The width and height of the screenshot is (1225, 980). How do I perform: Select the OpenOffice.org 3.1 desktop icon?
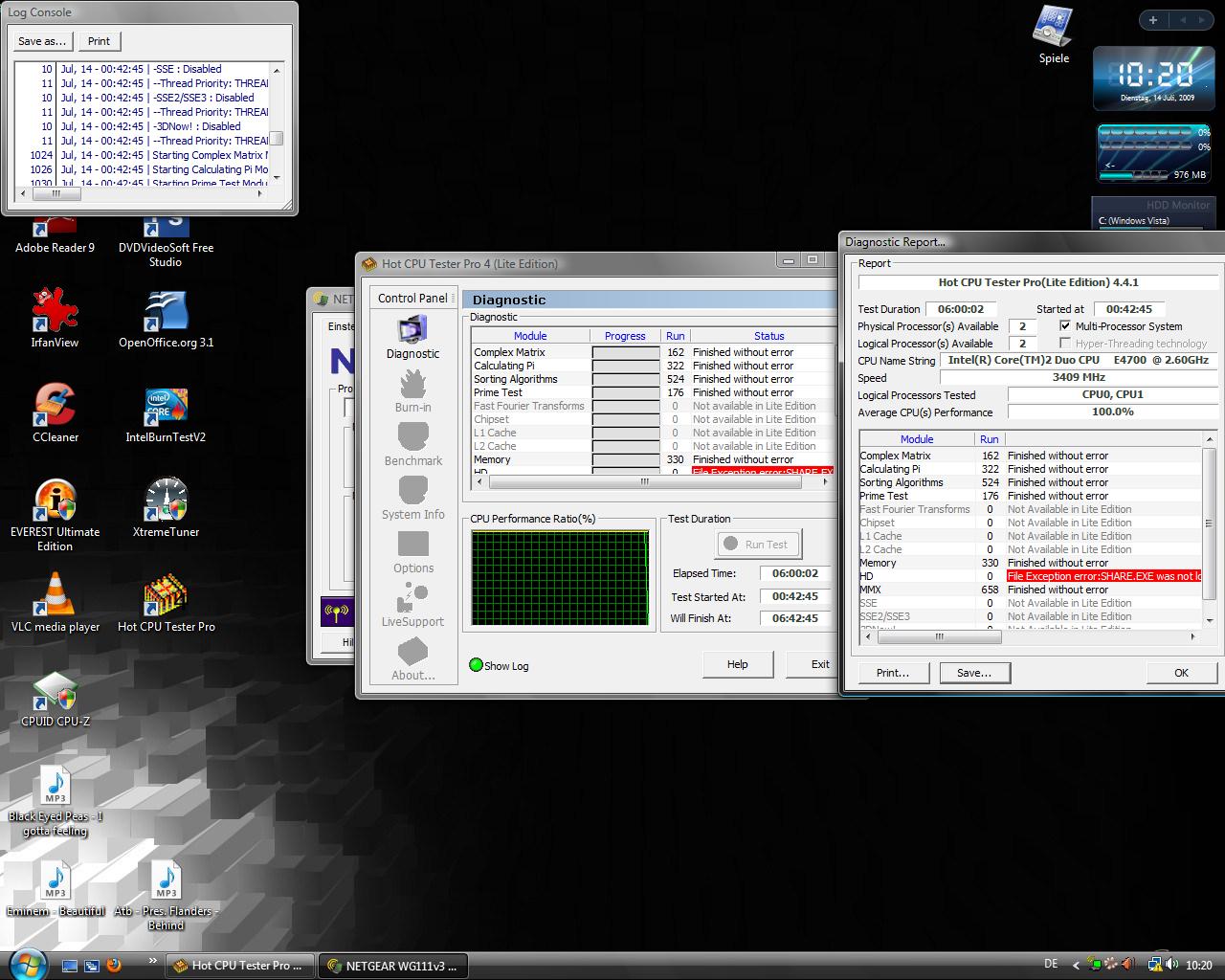click(166, 318)
